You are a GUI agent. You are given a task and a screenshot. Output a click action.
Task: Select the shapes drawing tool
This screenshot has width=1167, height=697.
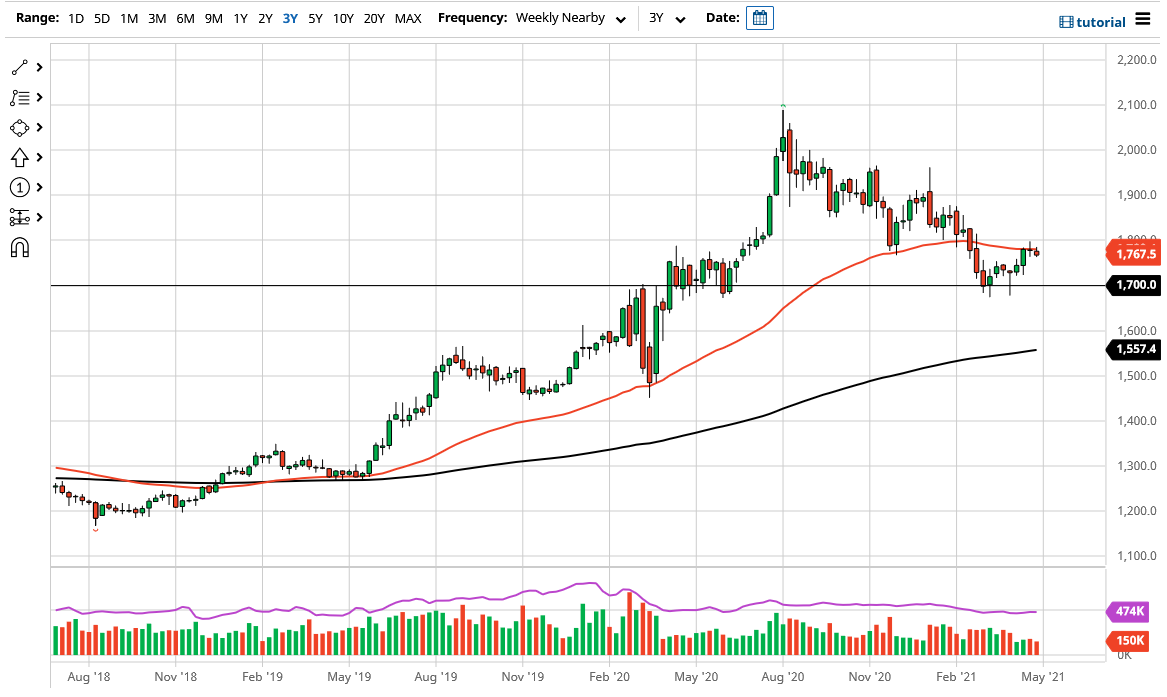point(17,127)
